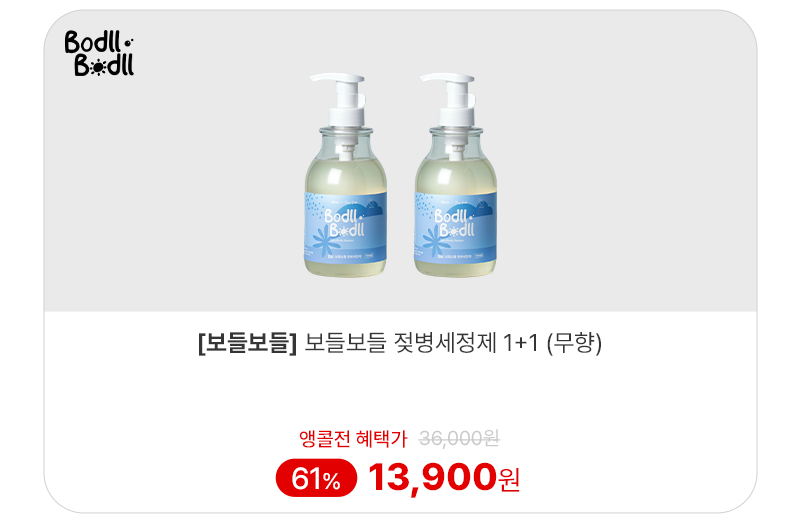Screen dimensions: 800x524
Task: Click the 원 character after 13,900
Action: click(x=509, y=480)
